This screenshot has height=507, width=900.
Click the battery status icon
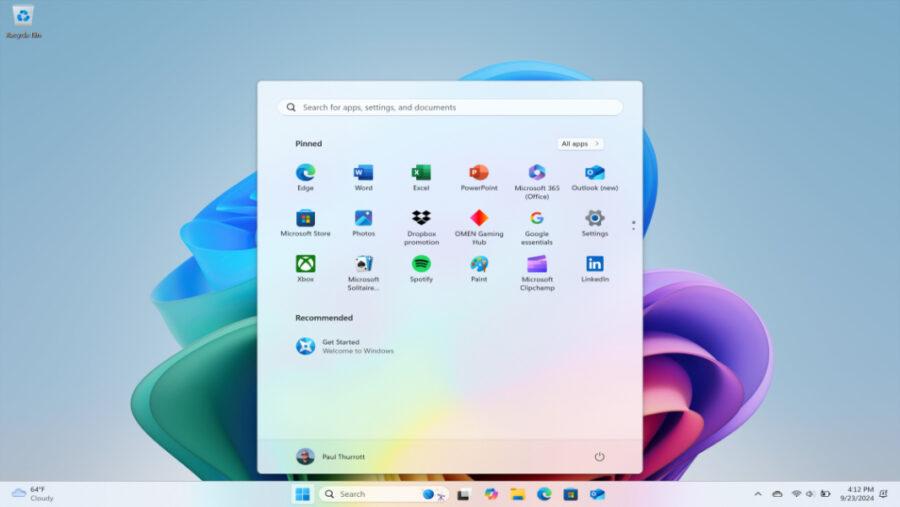(825, 494)
